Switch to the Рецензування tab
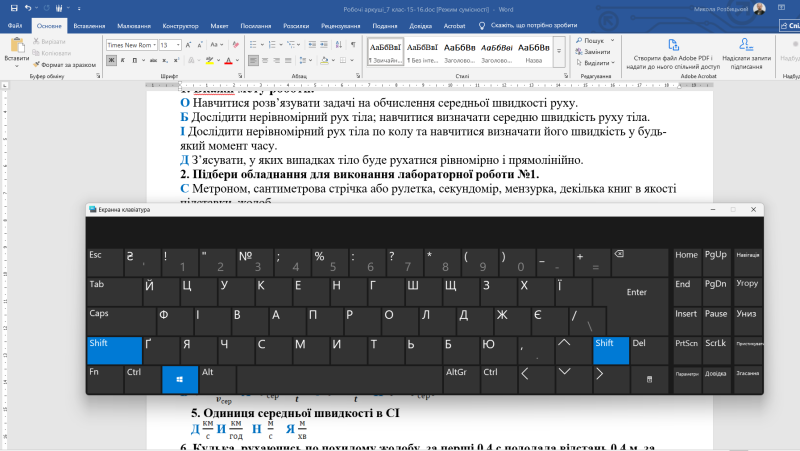The image size is (800, 451). (x=341, y=26)
